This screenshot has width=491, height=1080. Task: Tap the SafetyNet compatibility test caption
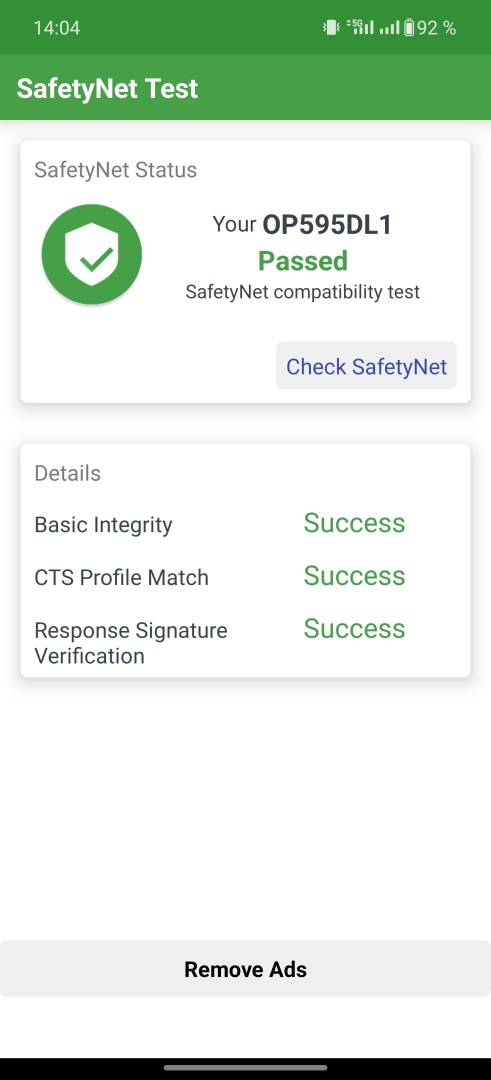(303, 292)
